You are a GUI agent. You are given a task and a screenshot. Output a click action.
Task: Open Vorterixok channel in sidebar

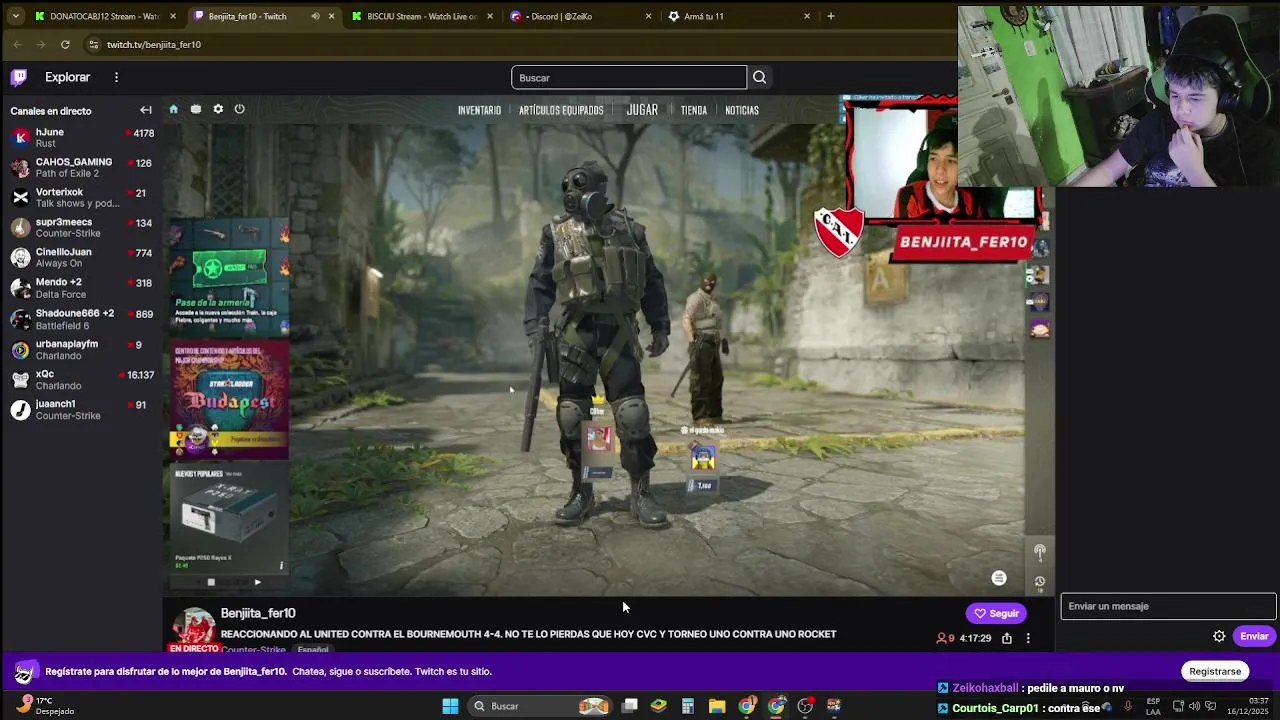[x=82, y=197]
